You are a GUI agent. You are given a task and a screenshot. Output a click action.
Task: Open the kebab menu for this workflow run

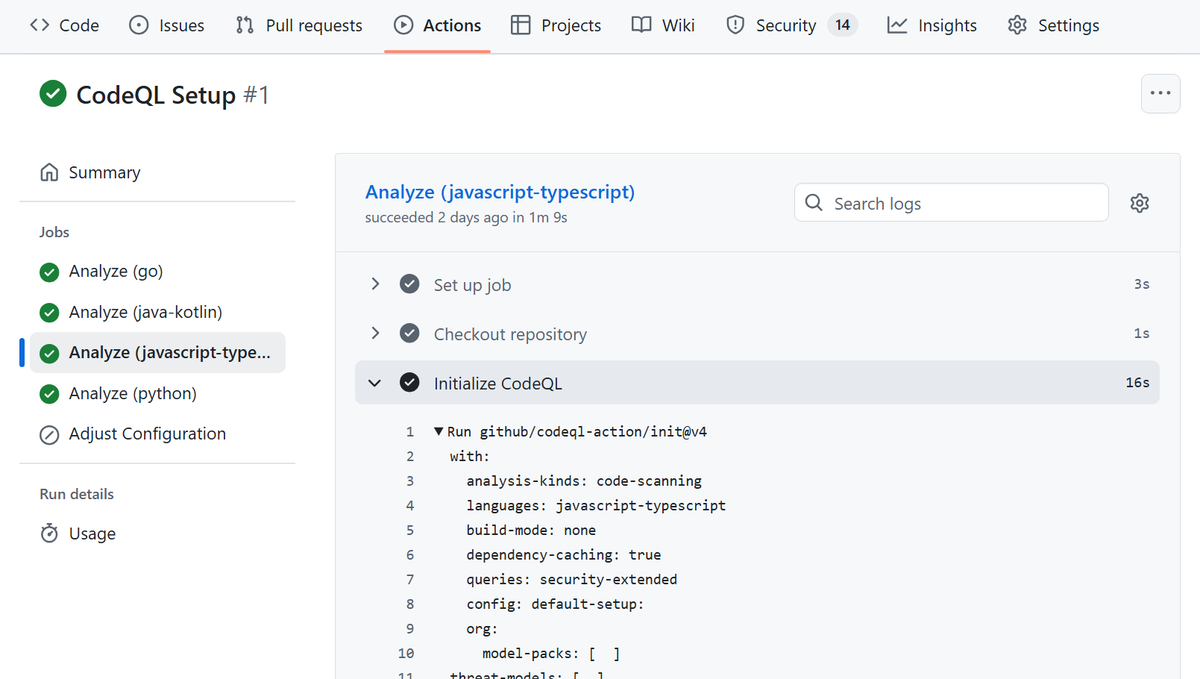click(1160, 93)
